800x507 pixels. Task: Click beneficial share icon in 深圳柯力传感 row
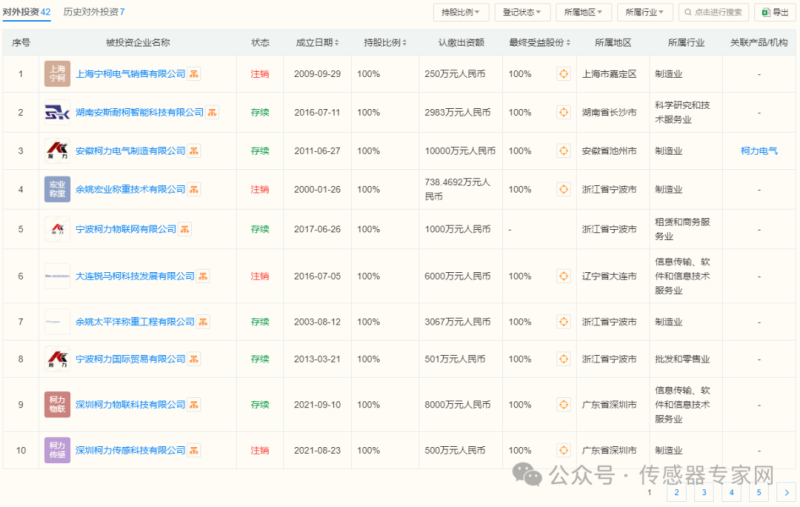pos(564,451)
